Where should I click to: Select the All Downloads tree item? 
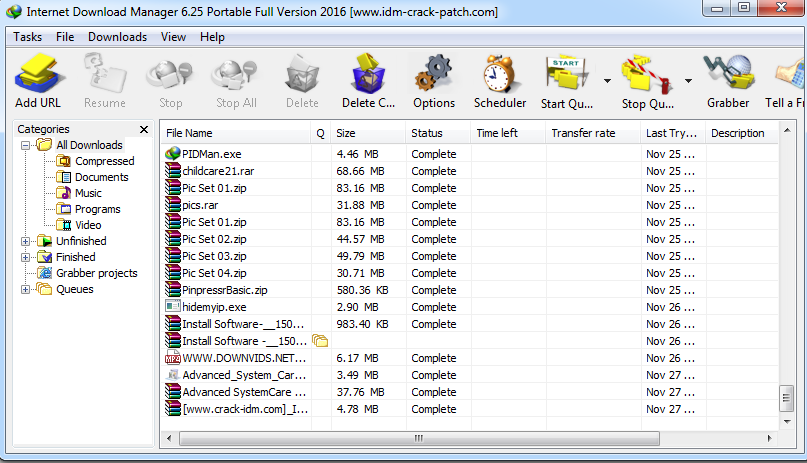pyautogui.click(x=90, y=145)
